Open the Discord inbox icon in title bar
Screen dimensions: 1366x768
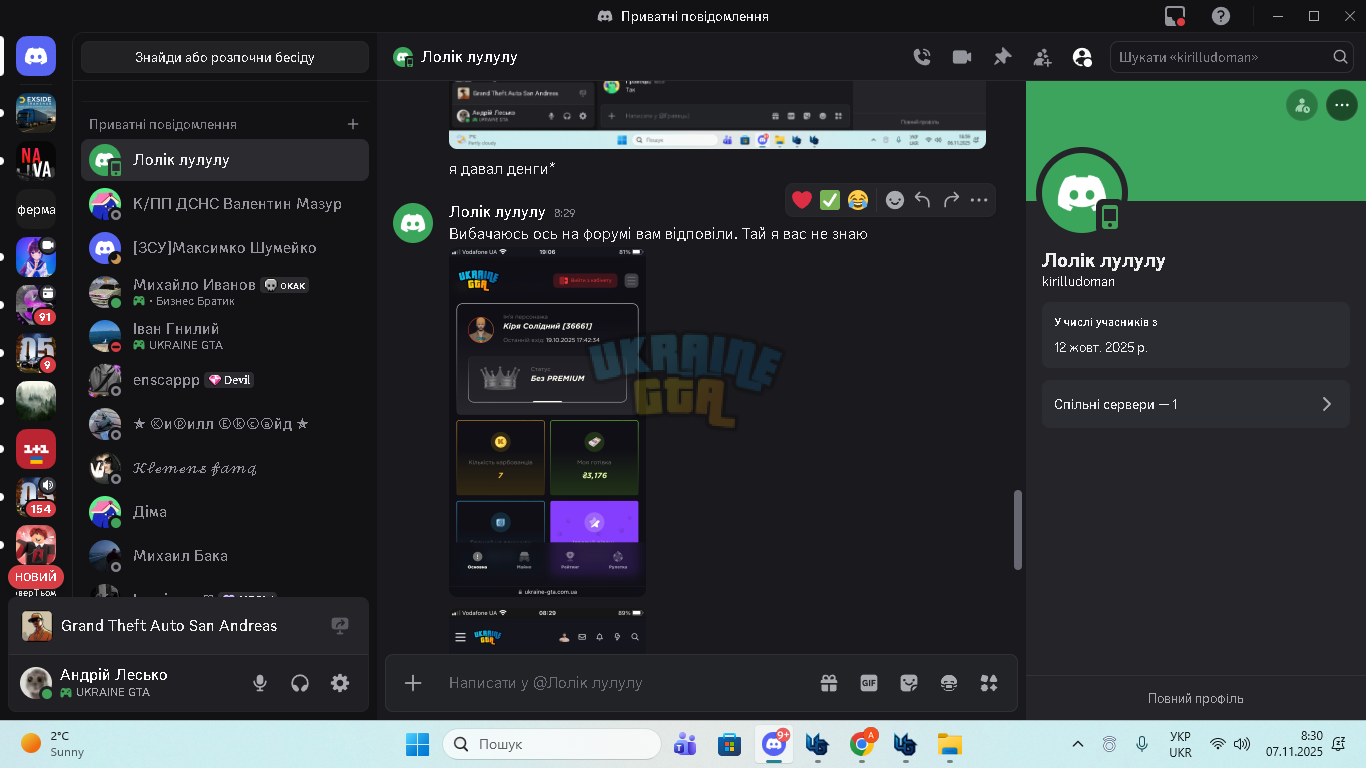click(x=1175, y=16)
